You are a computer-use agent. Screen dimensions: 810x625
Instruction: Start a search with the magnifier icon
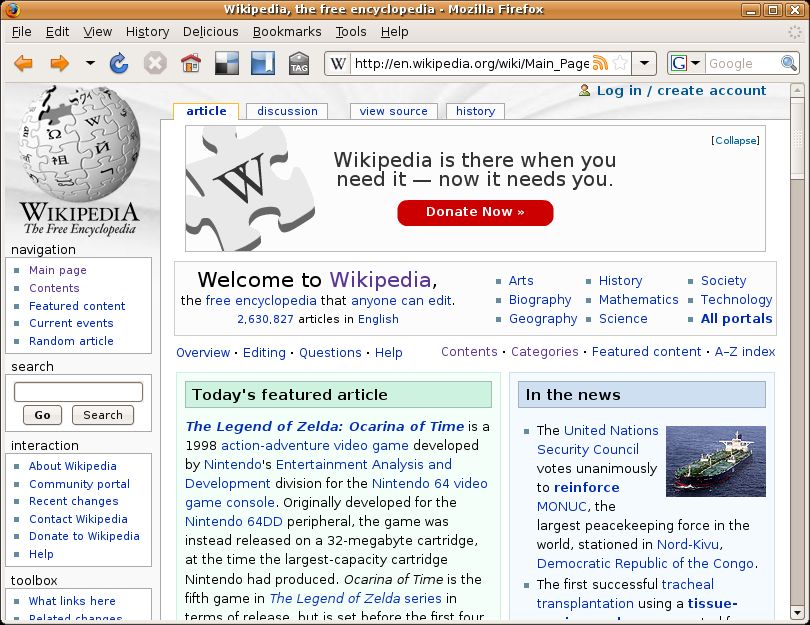click(x=789, y=63)
